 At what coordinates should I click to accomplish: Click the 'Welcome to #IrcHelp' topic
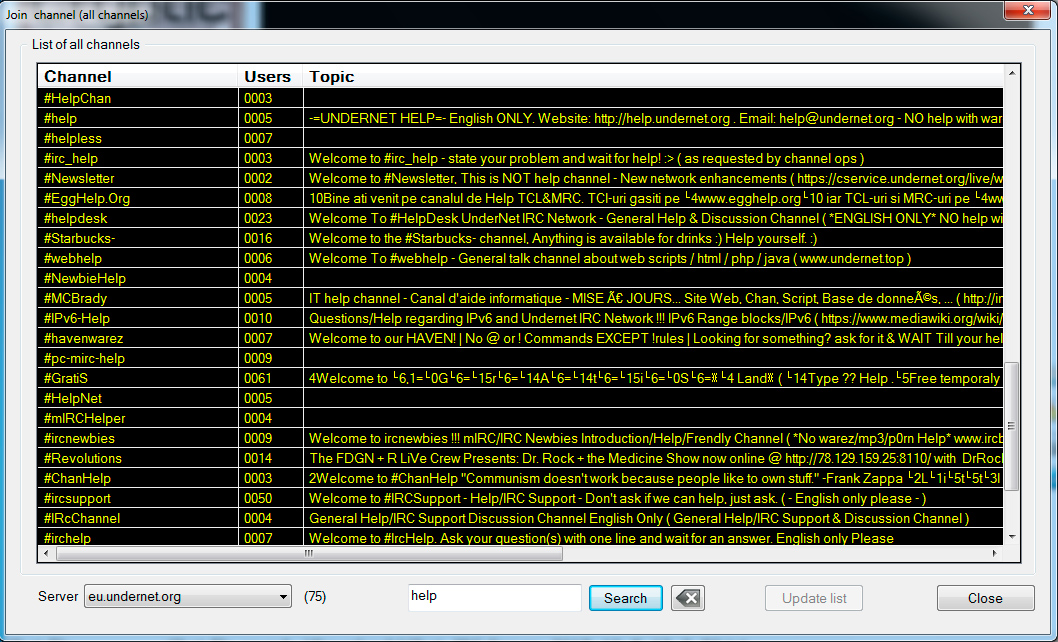601,538
